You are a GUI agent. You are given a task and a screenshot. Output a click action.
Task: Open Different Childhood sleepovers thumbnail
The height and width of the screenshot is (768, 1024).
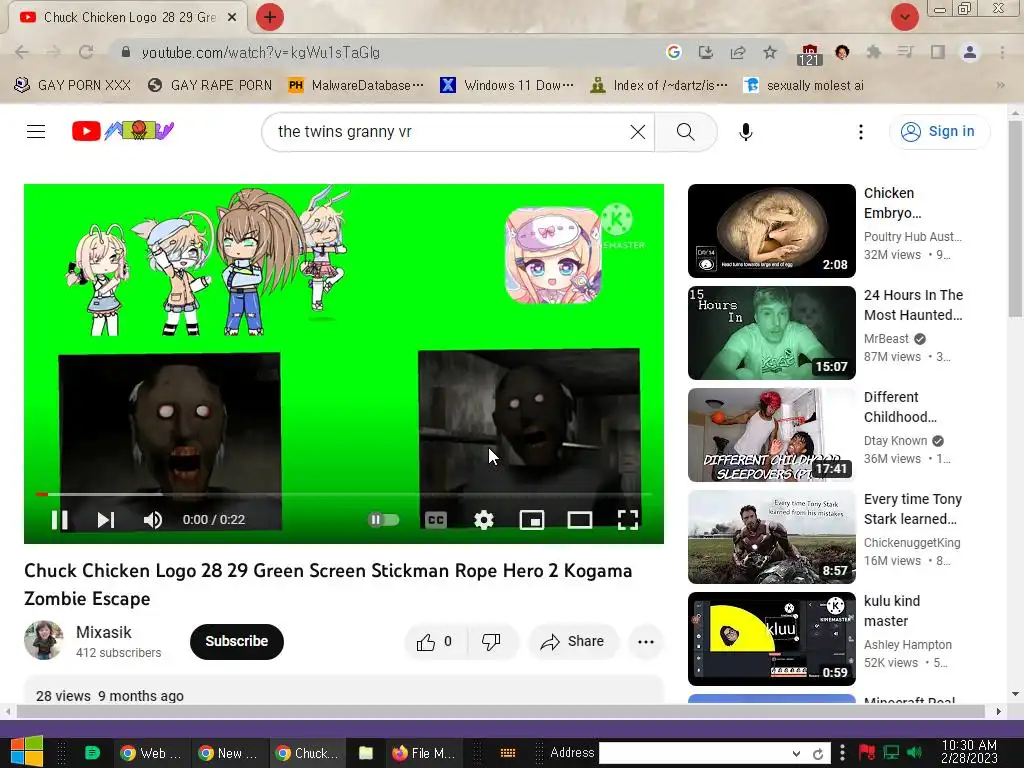771,434
